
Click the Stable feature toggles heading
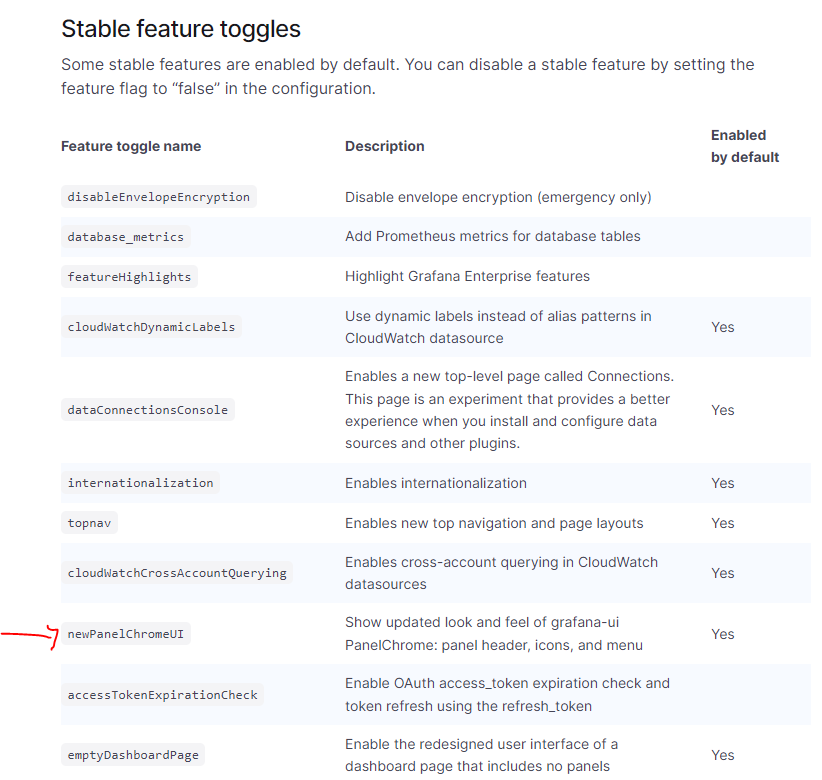(x=181, y=29)
